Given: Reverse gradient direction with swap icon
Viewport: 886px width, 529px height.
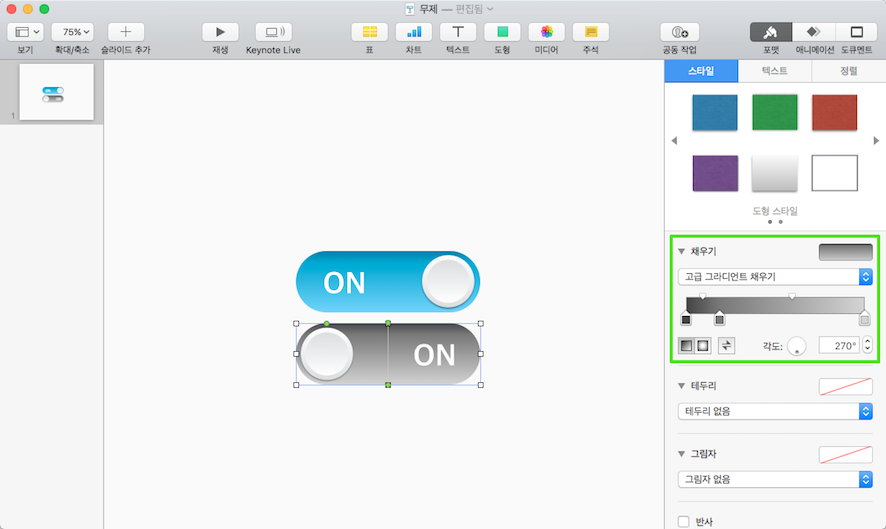Looking at the screenshot, I should coord(727,345).
